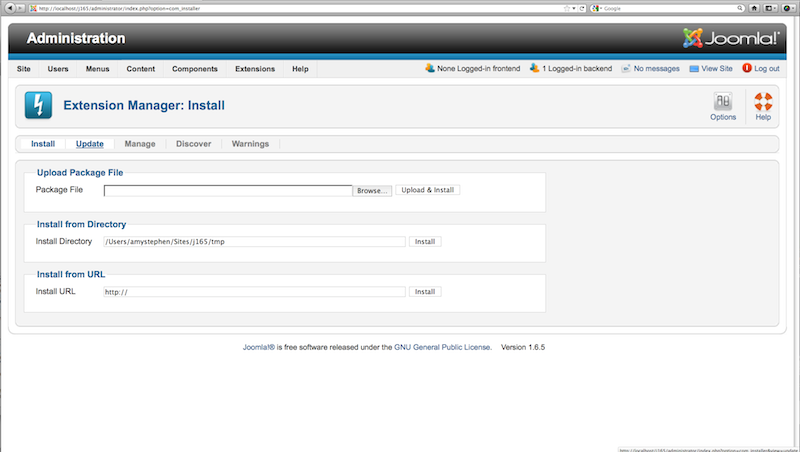This screenshot has height=452, width=800.
Task: Click browser back button
Action: pyautogui.click(x=9, y=8)
